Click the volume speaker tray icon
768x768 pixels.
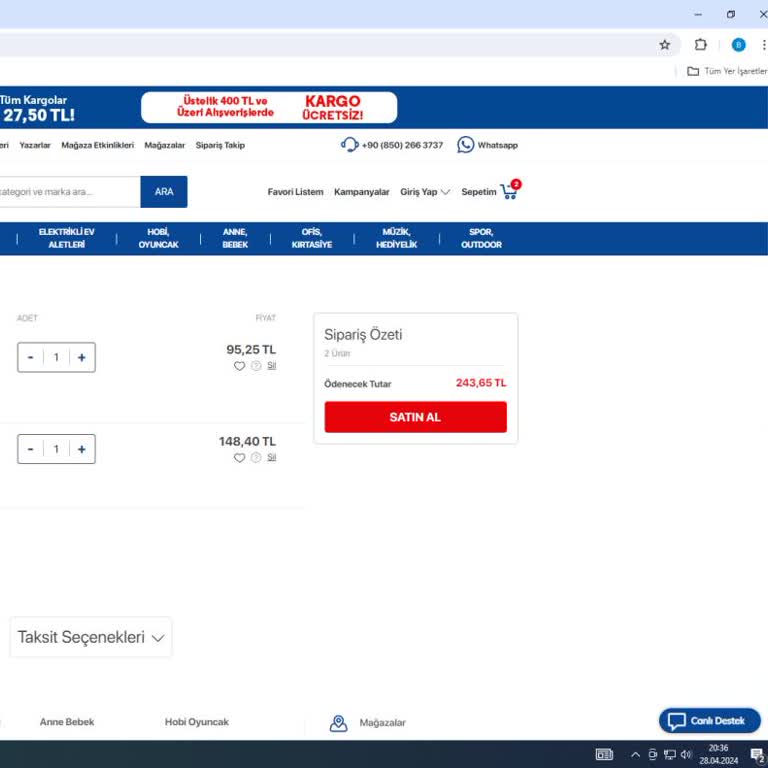686,754
